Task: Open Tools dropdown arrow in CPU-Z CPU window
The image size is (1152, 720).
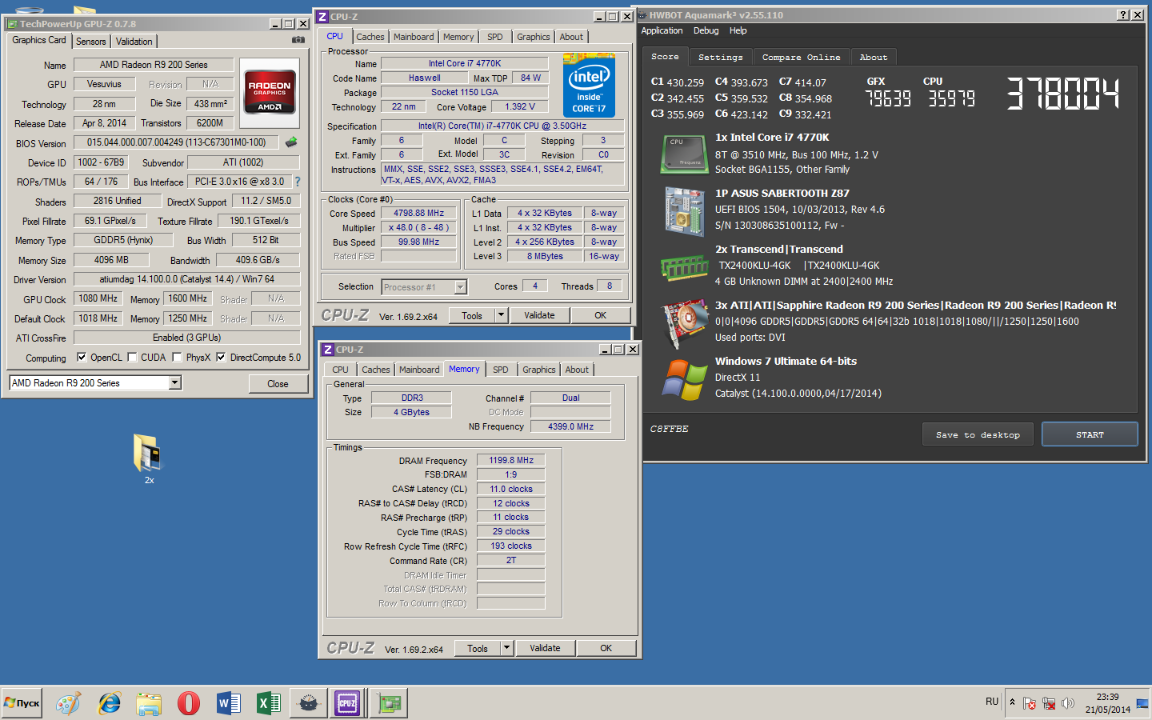Action: pyautogui.click(x=502, y=315)
